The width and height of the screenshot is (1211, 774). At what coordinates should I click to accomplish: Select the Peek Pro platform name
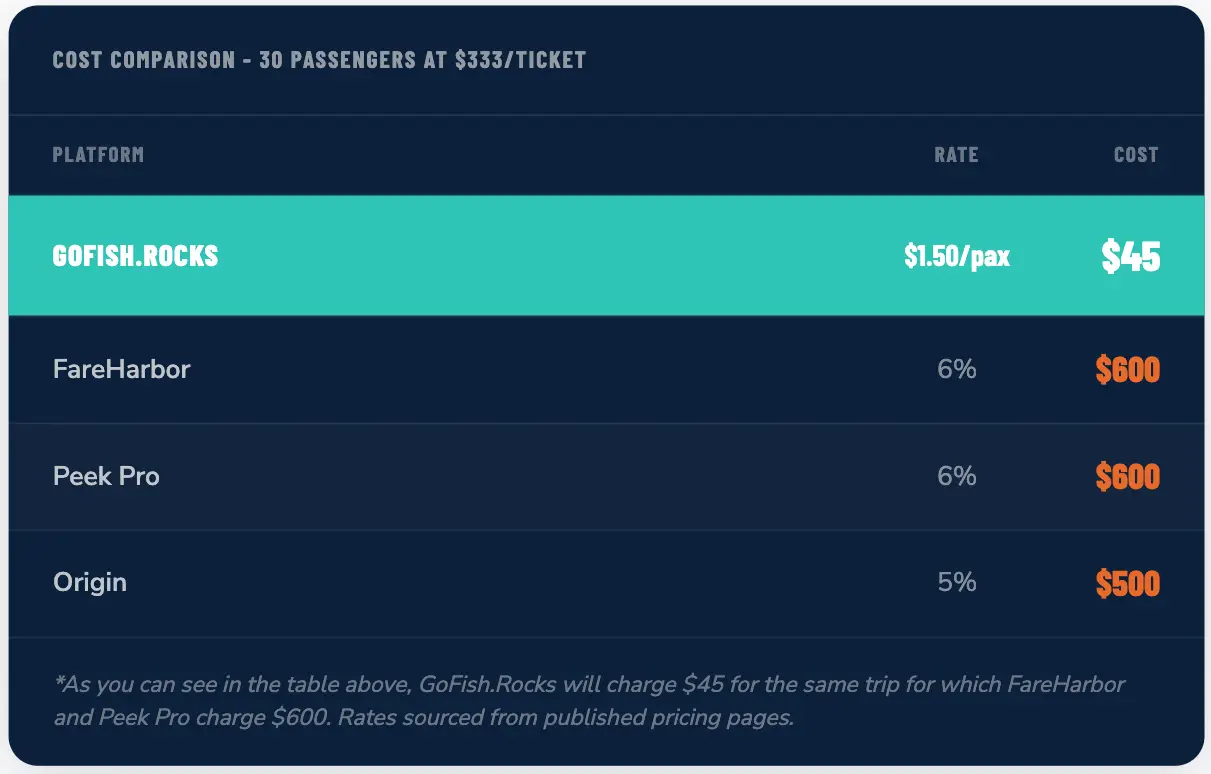[x=106, y=476]
